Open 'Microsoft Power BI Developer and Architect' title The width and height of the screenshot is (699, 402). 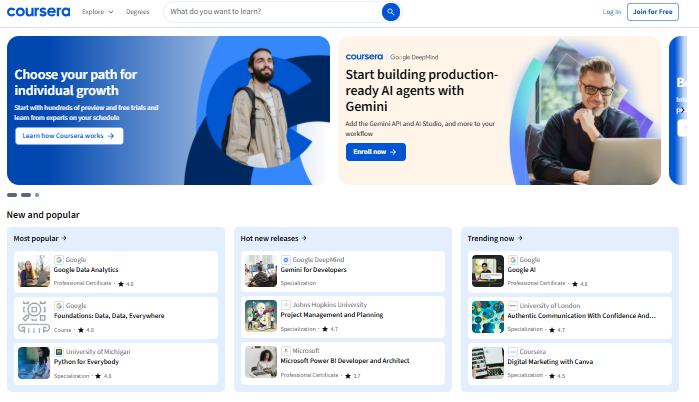click(x=345, y=361)
